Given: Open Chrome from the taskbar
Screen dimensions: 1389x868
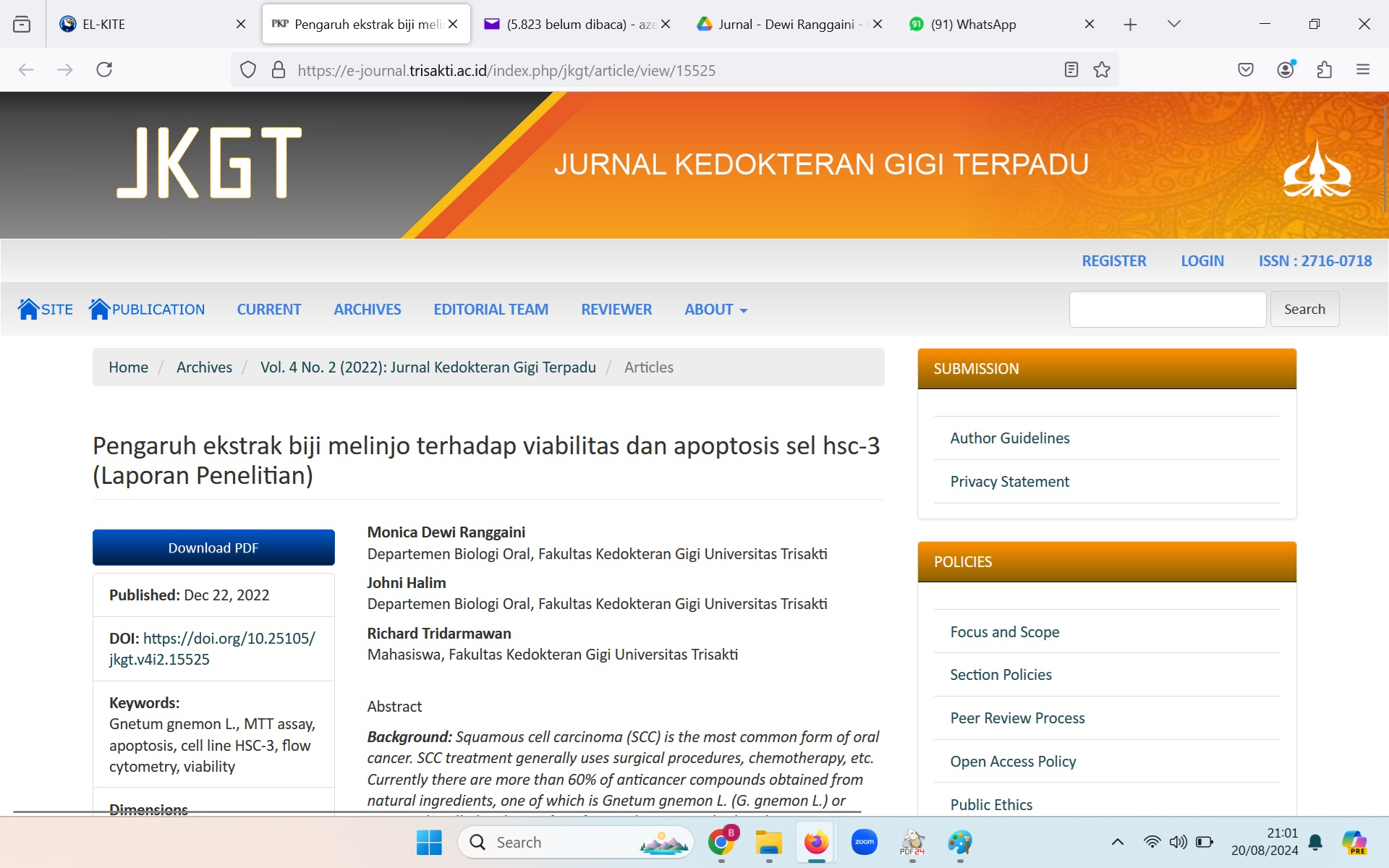Looking at the screenshot, I should [x=721, y=842].
